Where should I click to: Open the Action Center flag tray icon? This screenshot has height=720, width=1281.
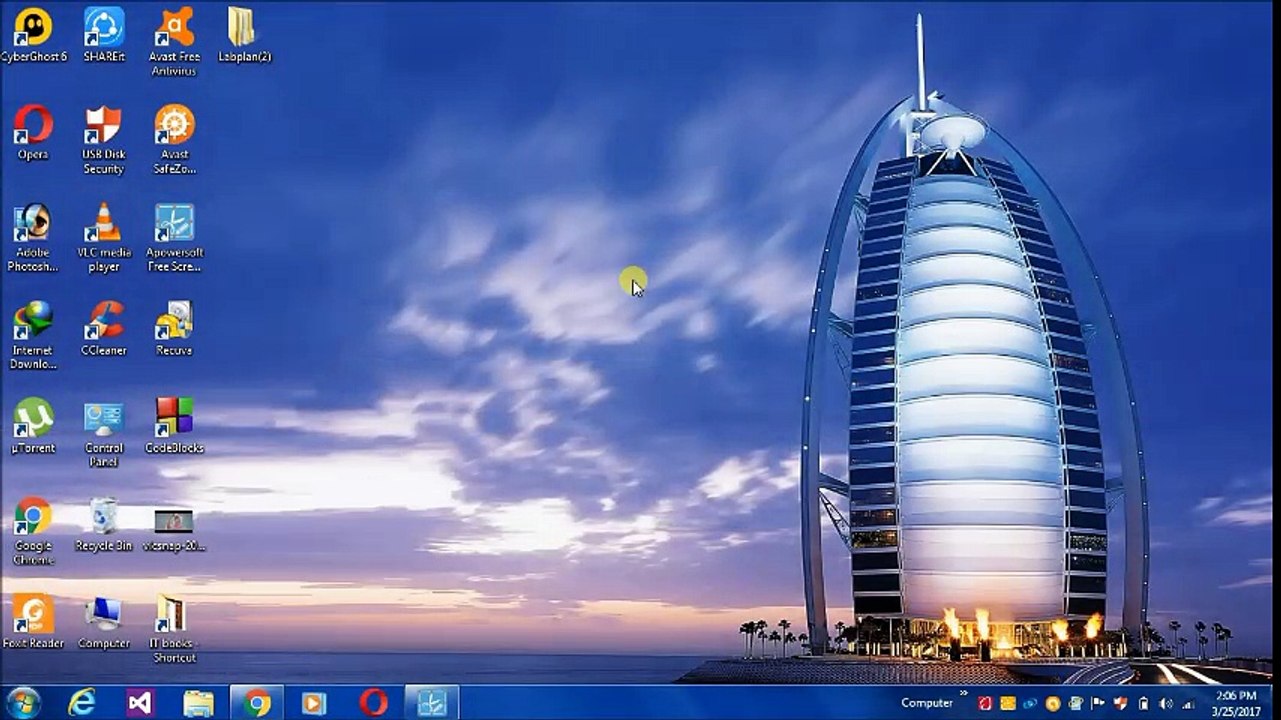(x=1098, y=703)
